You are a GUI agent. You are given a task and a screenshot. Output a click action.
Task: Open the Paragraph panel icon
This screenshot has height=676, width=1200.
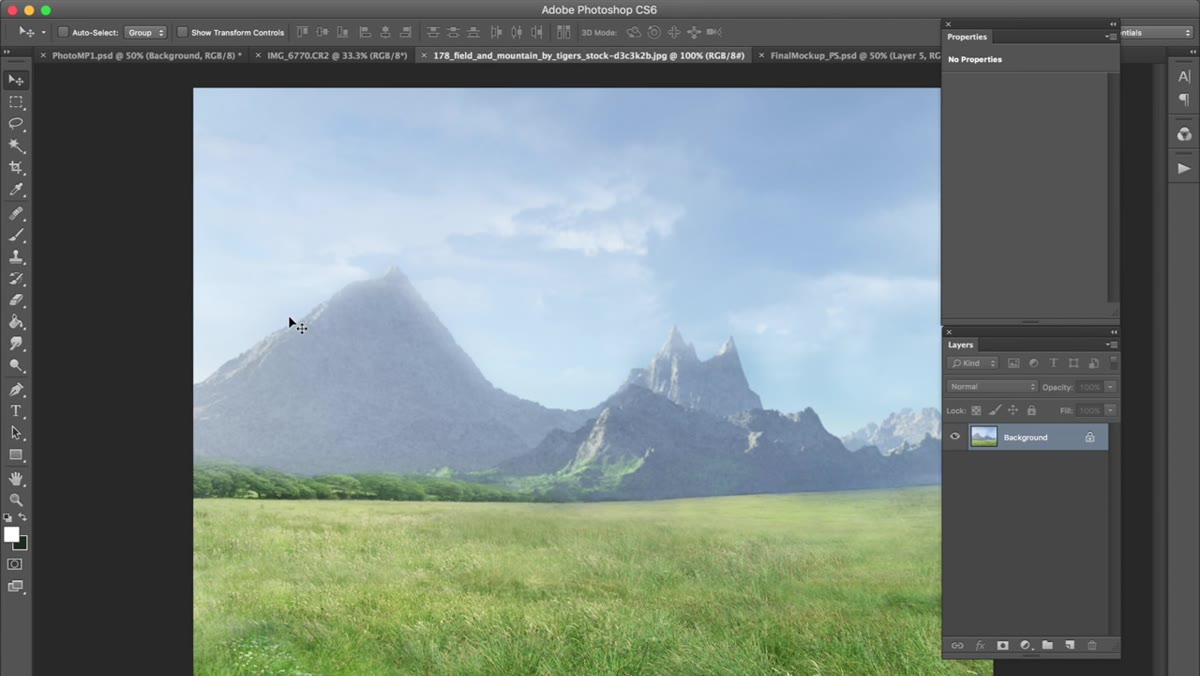click(x=1184, y=100)
